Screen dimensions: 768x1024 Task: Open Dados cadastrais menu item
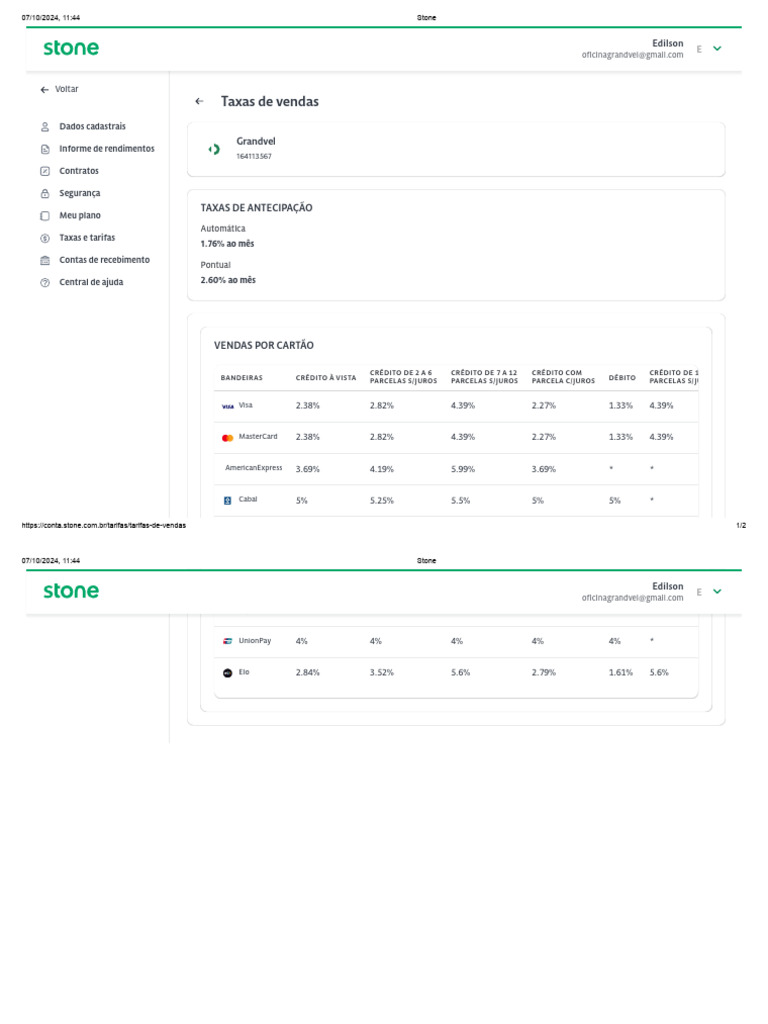coord(92,127)
